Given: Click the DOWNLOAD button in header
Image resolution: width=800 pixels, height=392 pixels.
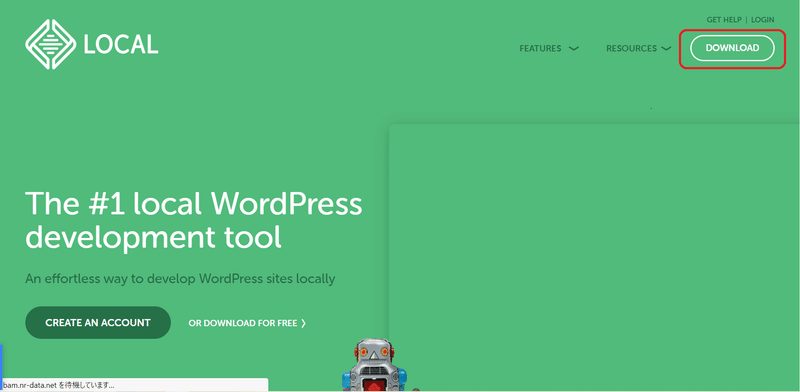Looking at the screenshot, I should click(732, 48).
